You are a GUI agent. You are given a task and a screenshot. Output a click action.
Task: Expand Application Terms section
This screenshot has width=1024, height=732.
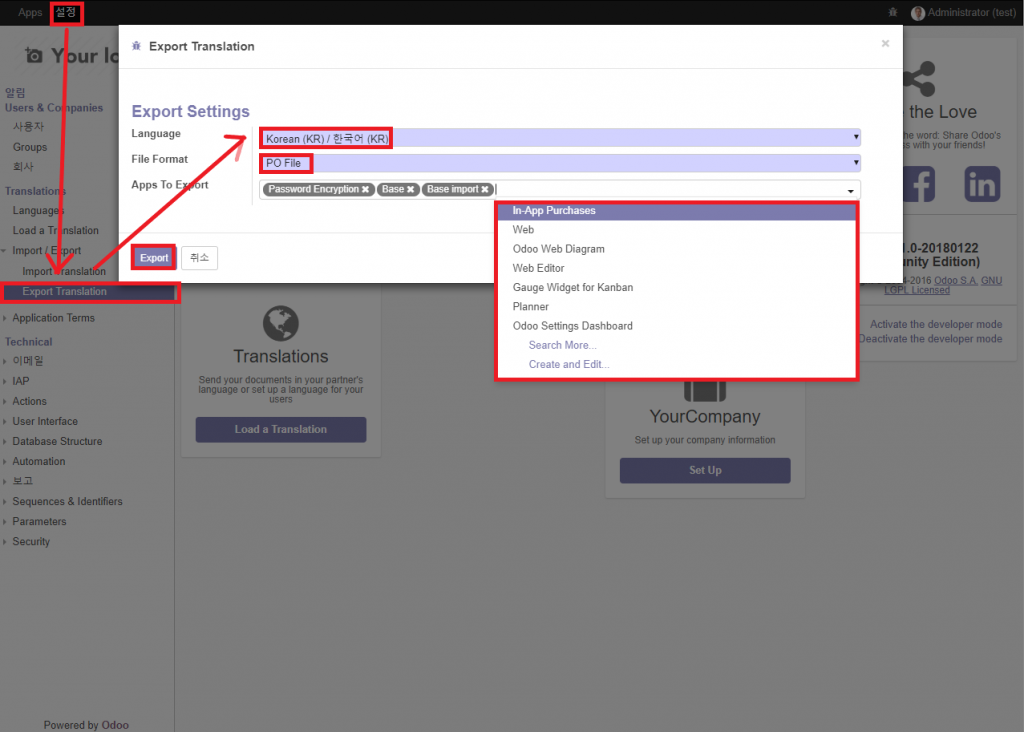54,318
